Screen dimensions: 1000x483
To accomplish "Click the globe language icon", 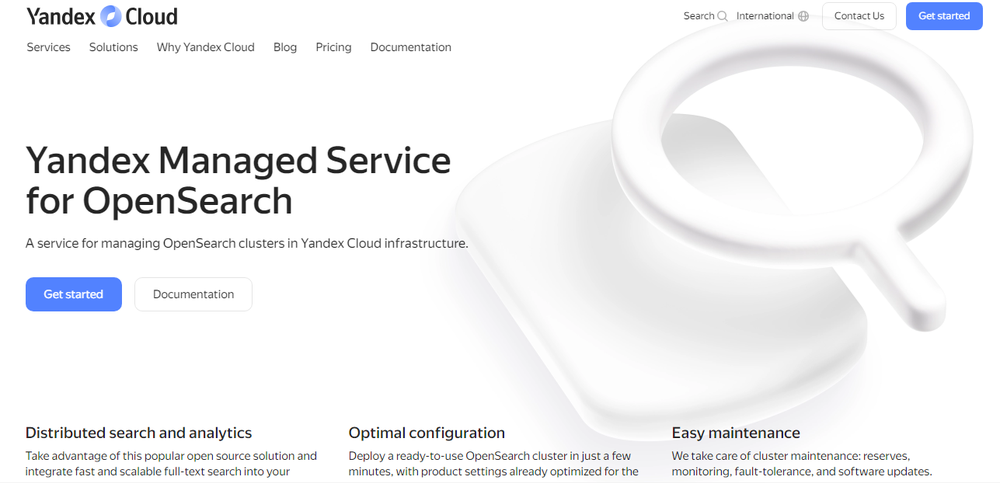I will tap(804, 17).
